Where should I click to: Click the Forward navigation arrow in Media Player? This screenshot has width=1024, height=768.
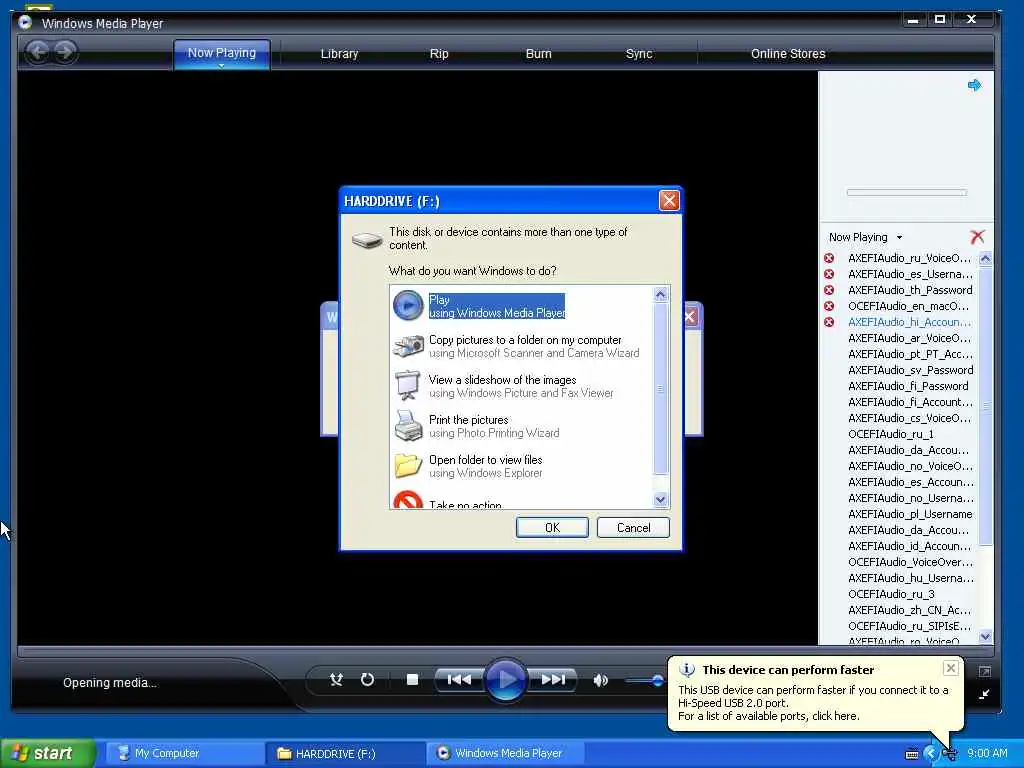tap(65, 52)
